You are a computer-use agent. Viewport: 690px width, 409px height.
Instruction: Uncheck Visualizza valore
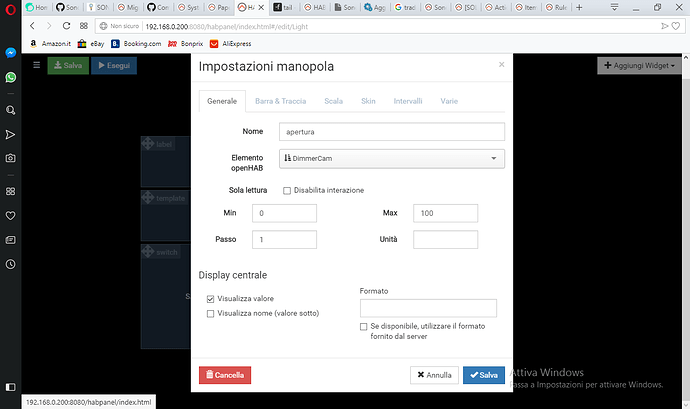coord(210,299)
